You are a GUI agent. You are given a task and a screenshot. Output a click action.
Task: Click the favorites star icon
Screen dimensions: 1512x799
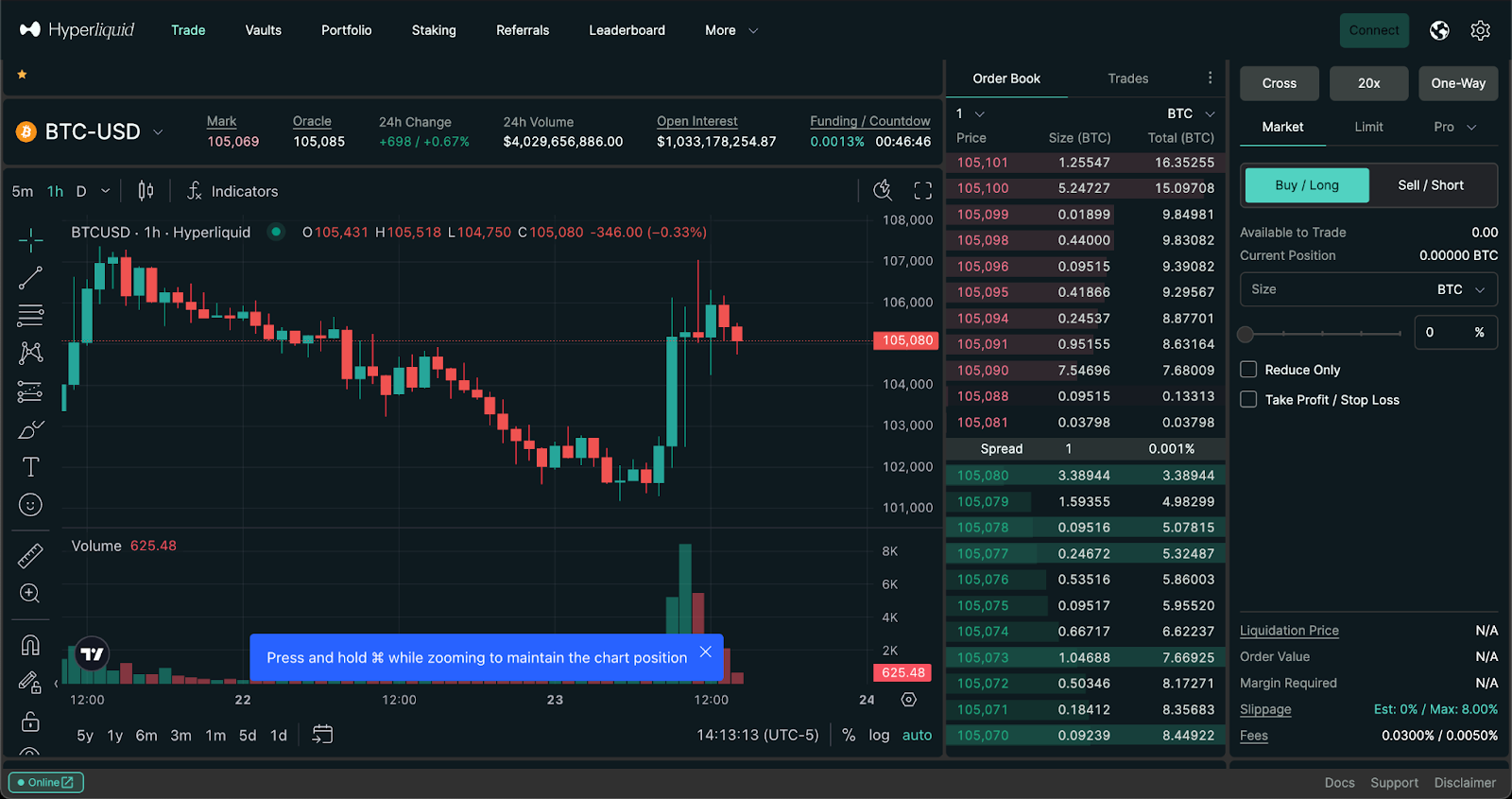(x=22, y=74)
